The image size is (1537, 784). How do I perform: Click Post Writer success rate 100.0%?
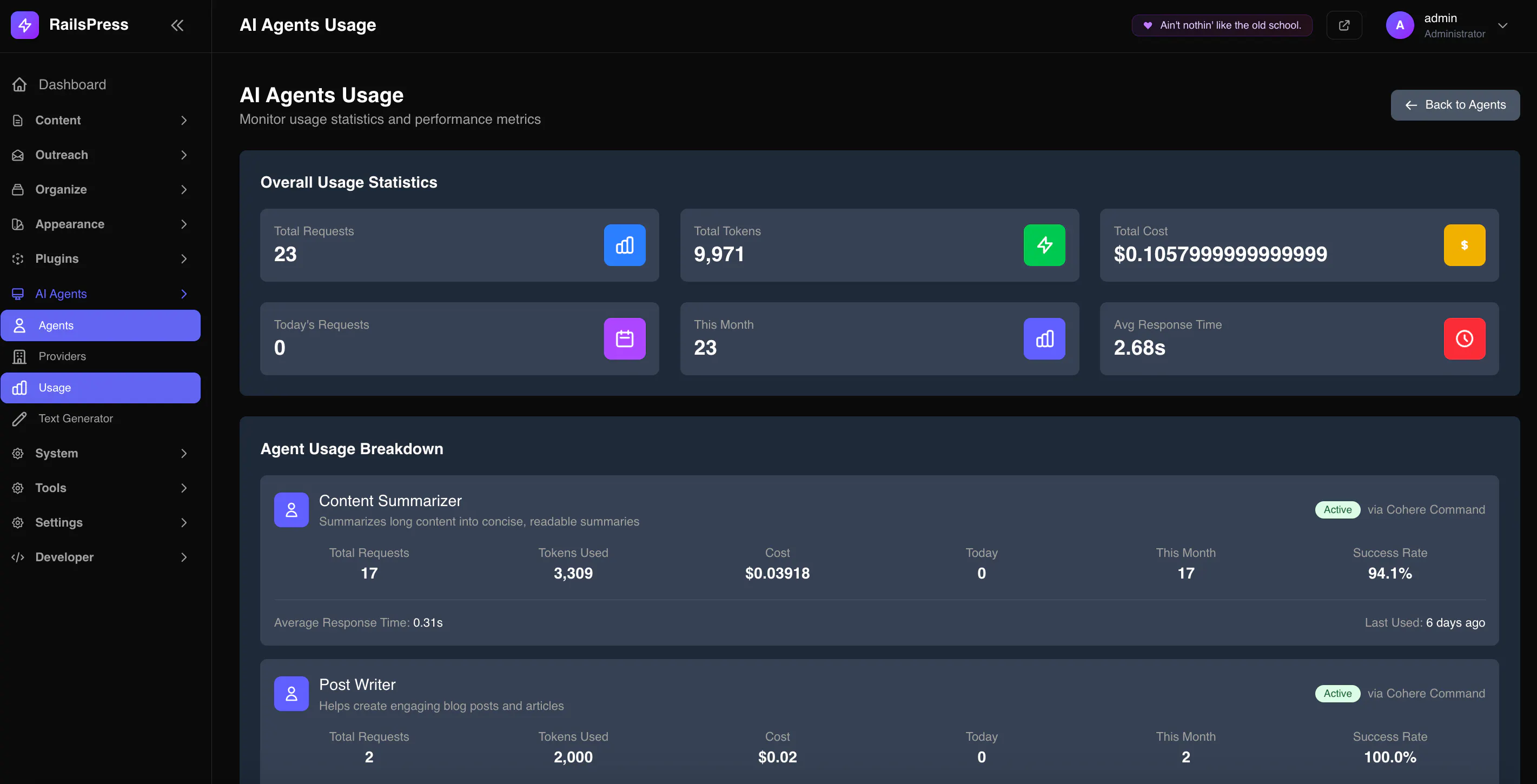[1389, 758]
